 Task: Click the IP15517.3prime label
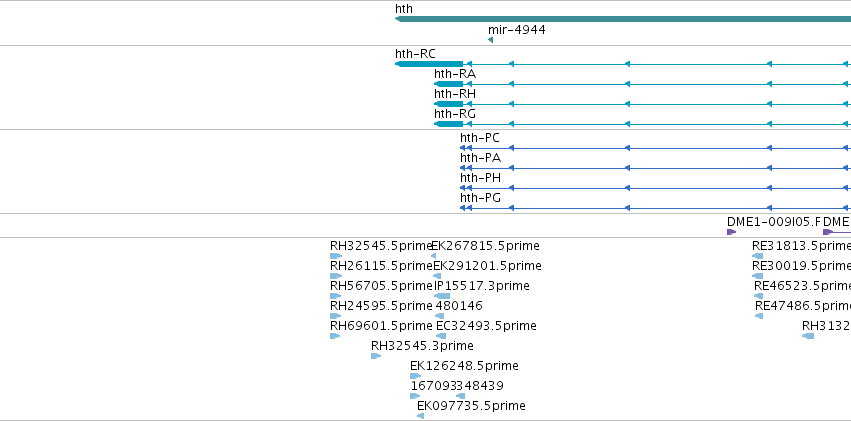click(x=482, y=286)
